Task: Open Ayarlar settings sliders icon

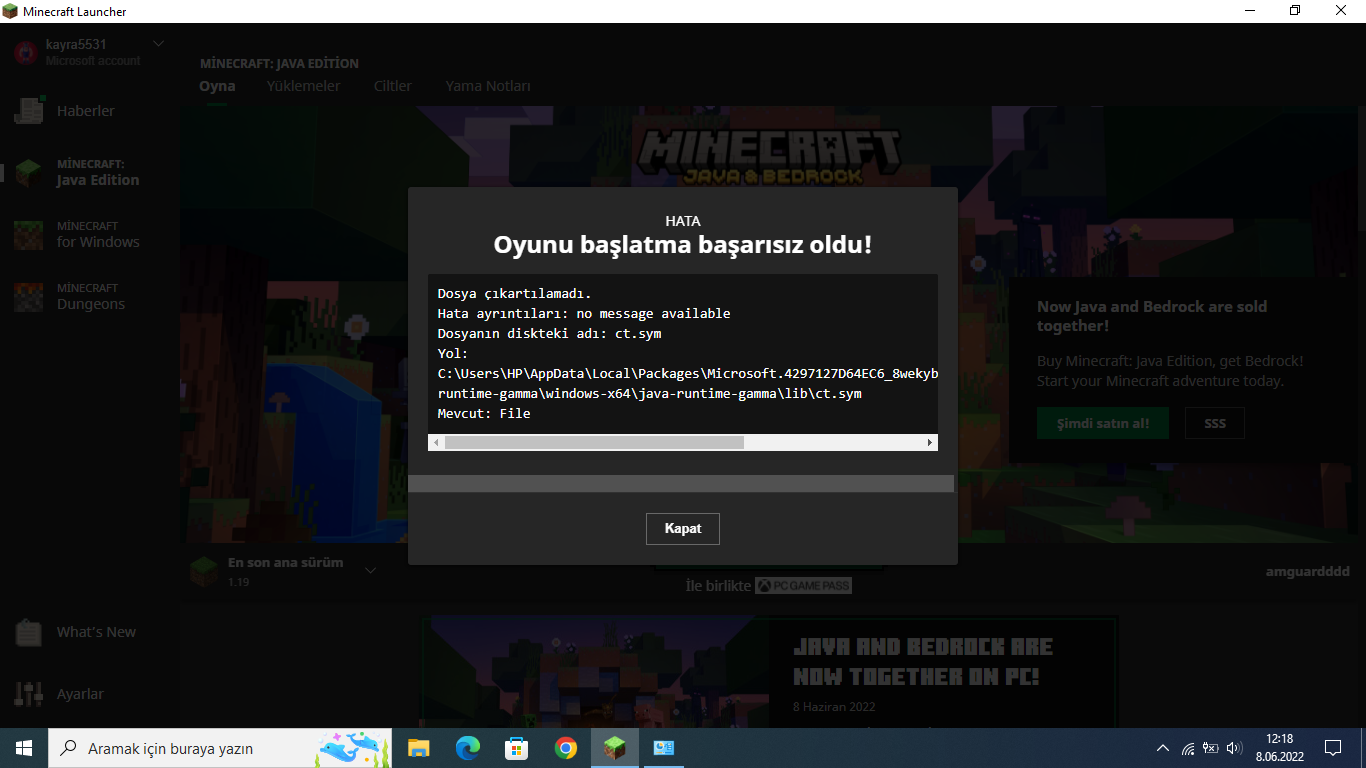Action: point(28,694)
